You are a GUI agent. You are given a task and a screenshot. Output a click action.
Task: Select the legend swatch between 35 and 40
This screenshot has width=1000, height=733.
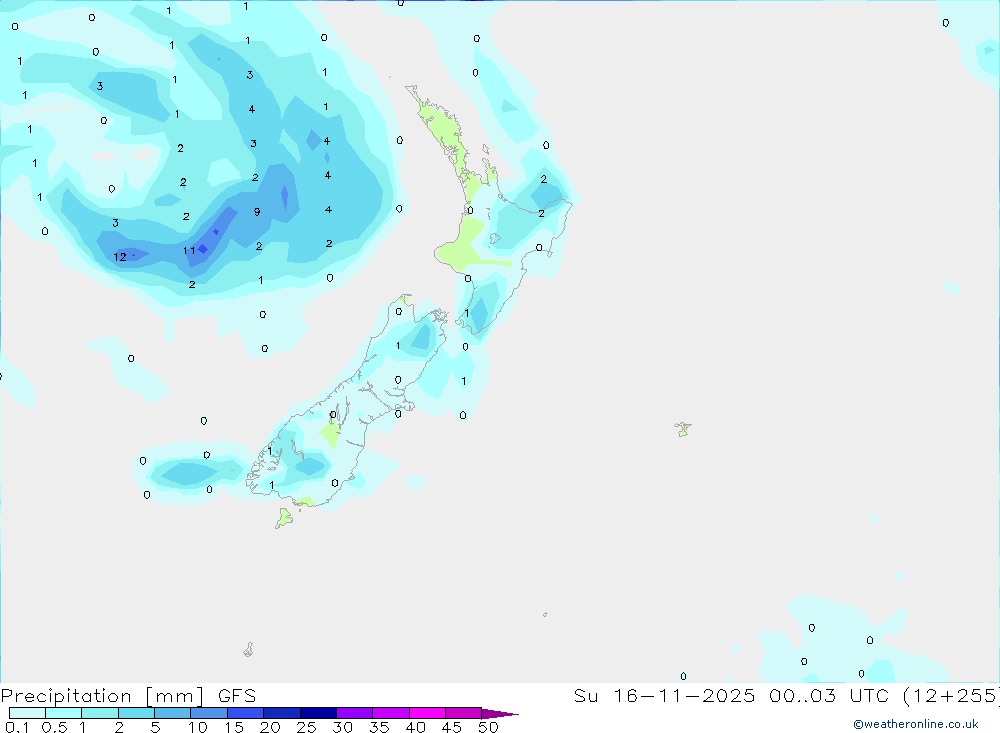(x=391, y=713)
